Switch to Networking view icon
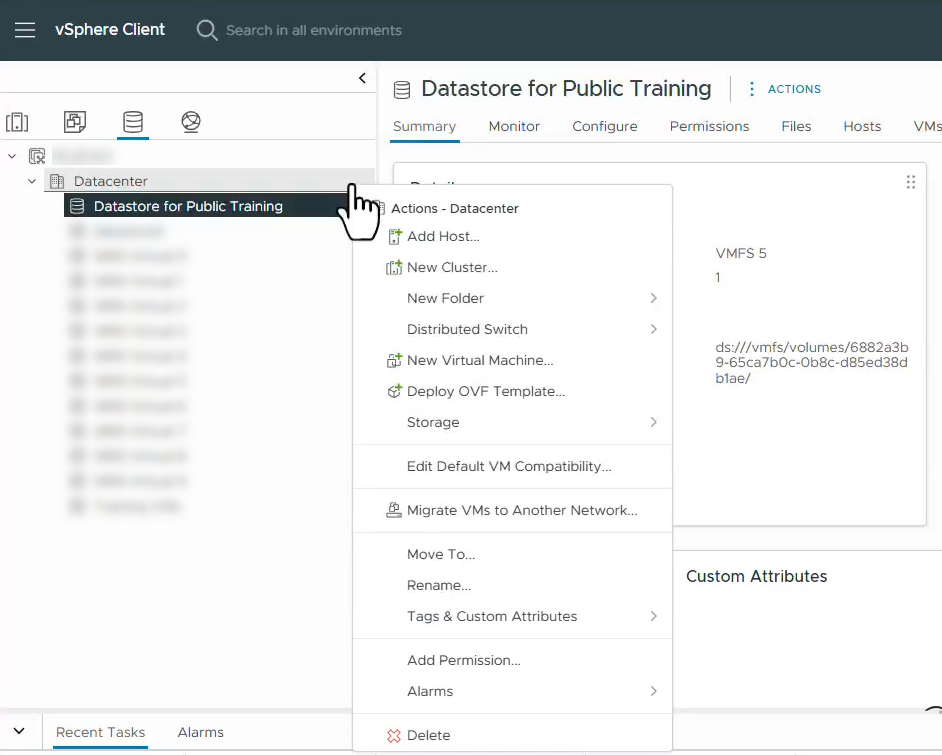 click(190, 122)
